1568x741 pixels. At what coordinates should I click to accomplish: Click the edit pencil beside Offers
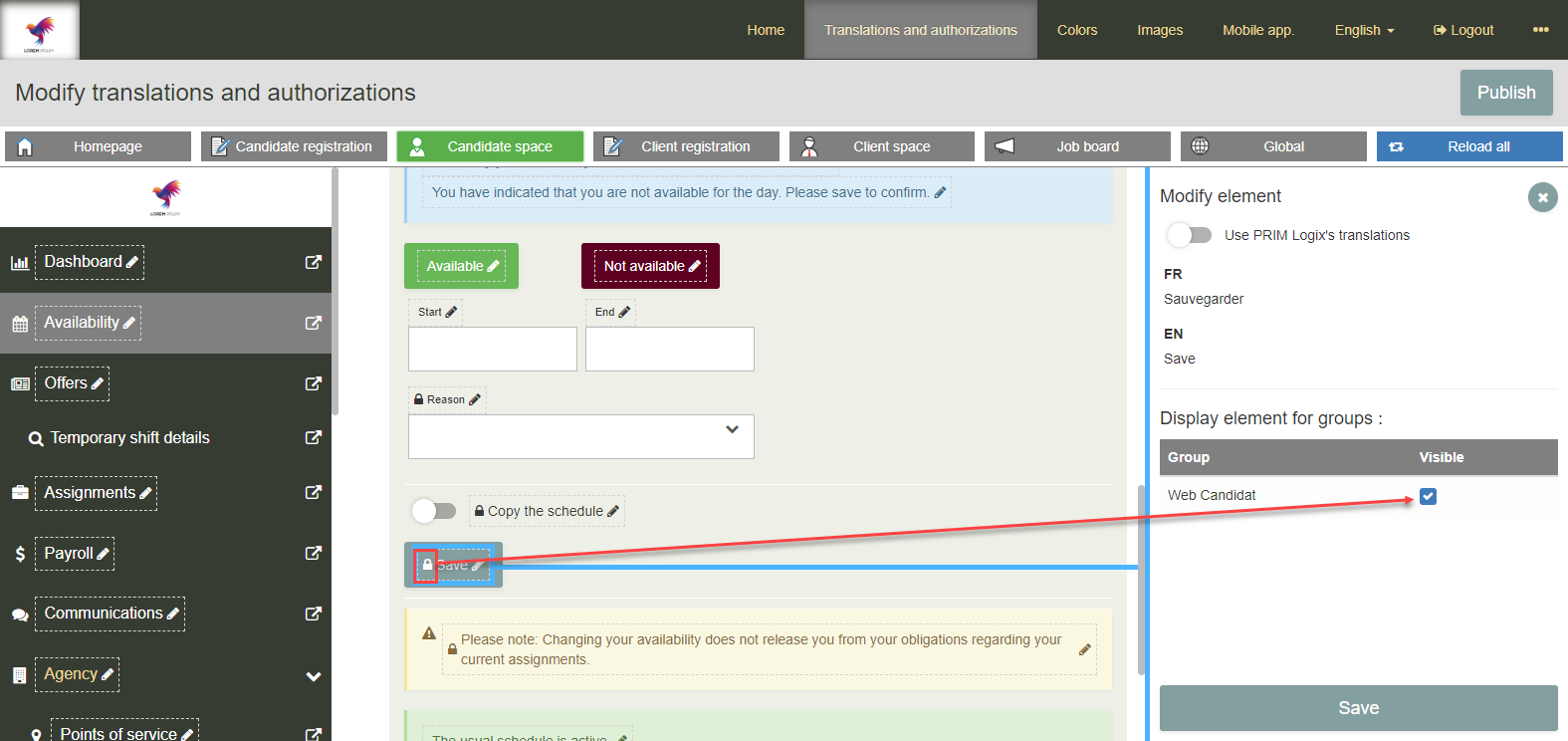point(98,383)
